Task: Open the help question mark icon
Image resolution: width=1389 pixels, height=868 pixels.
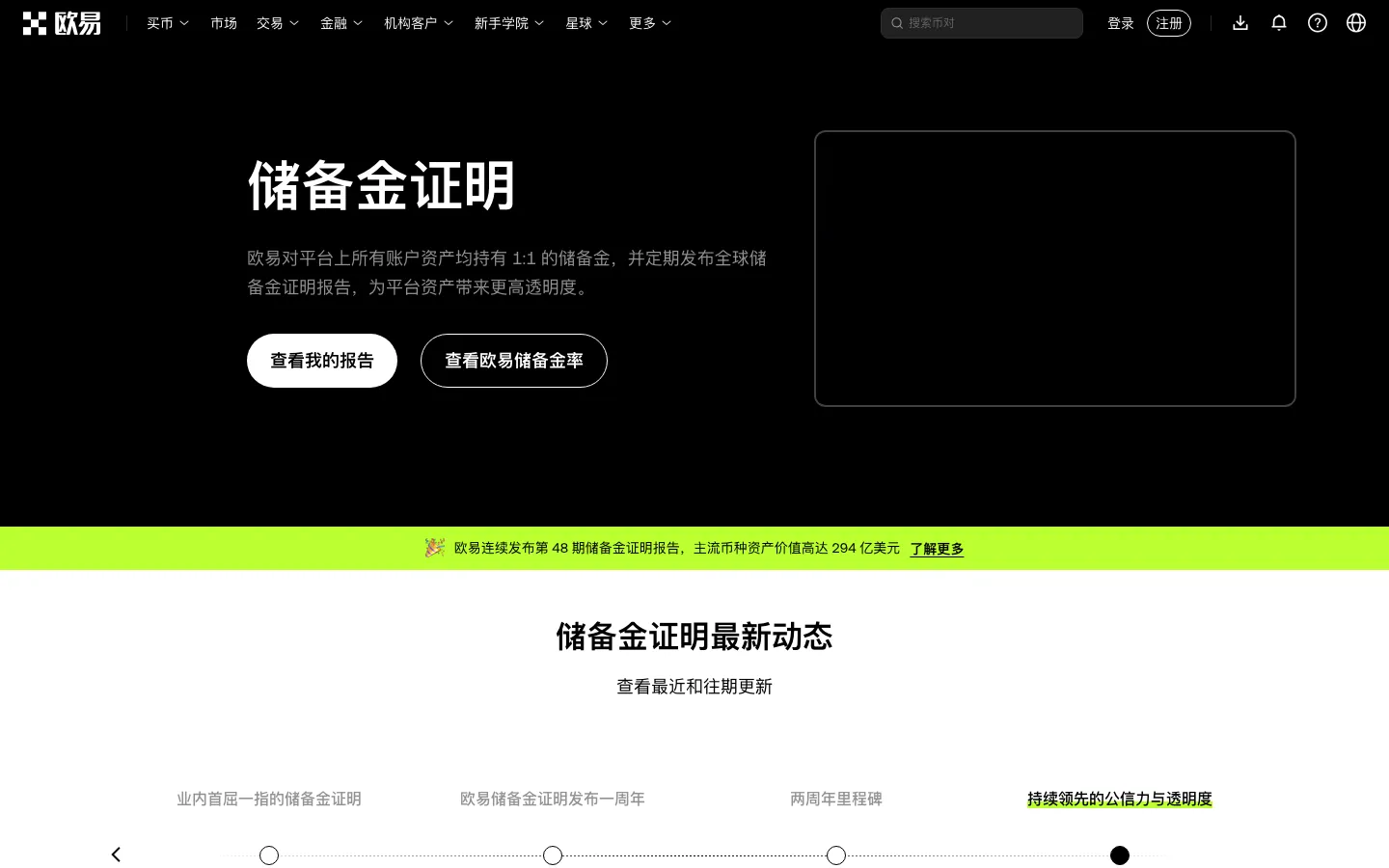Action: [x=1318, y=23]
